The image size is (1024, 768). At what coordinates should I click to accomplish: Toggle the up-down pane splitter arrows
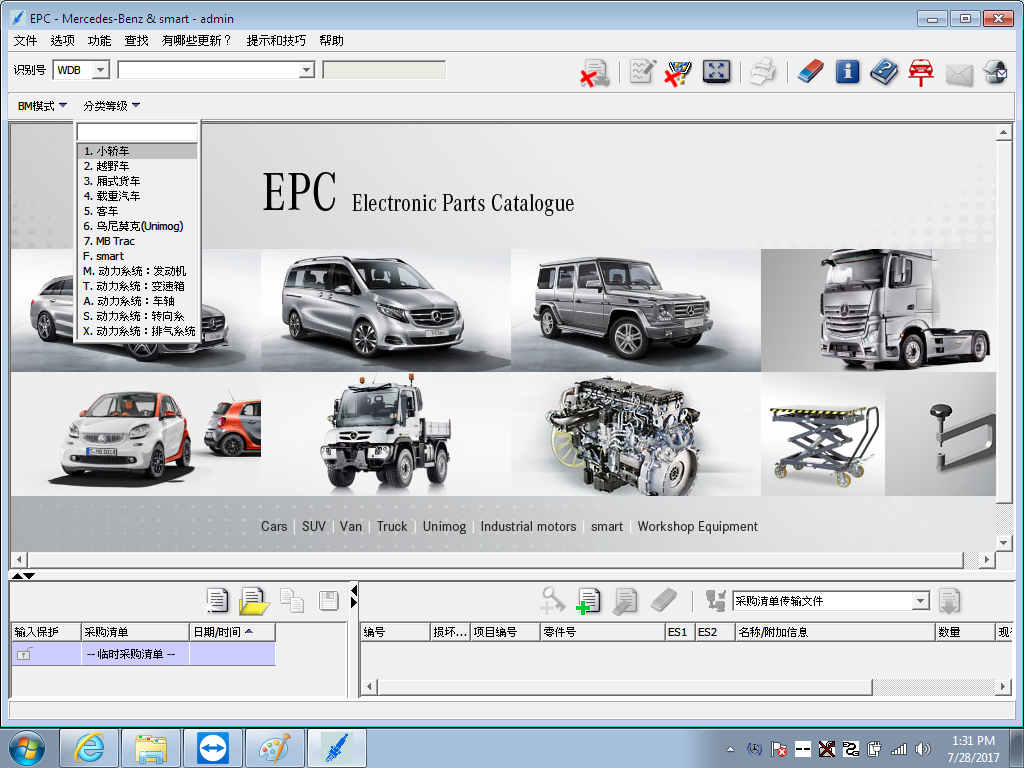24,575
